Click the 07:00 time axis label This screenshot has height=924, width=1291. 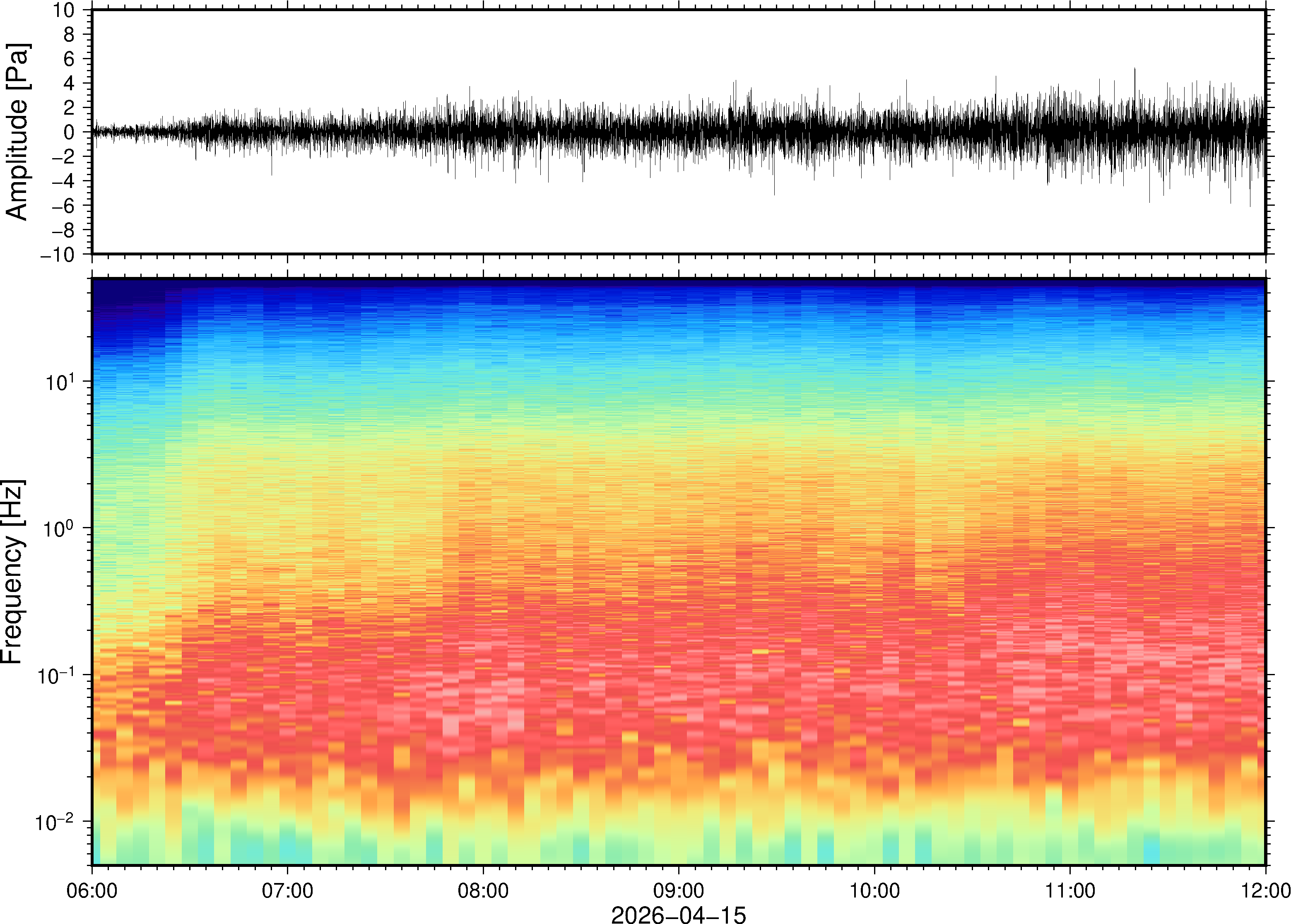(287, 890)
